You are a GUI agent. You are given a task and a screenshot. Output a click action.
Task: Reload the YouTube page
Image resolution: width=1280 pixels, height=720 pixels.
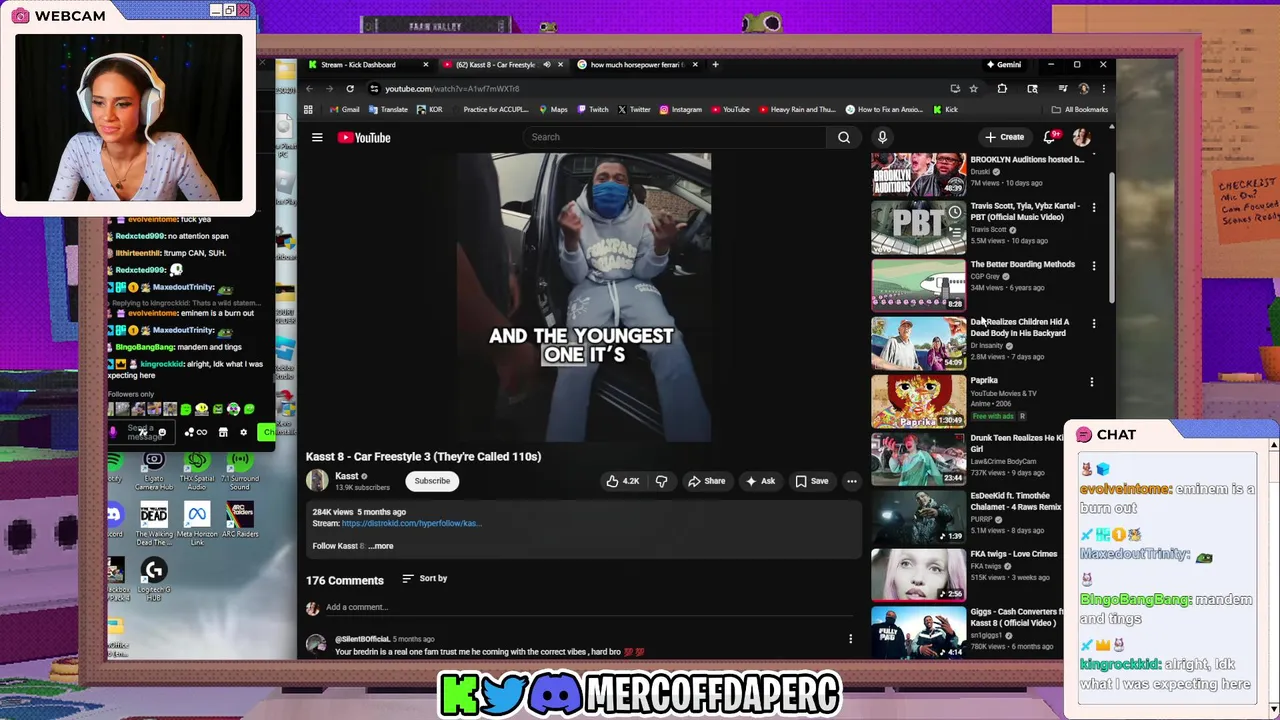coord(350,88)
